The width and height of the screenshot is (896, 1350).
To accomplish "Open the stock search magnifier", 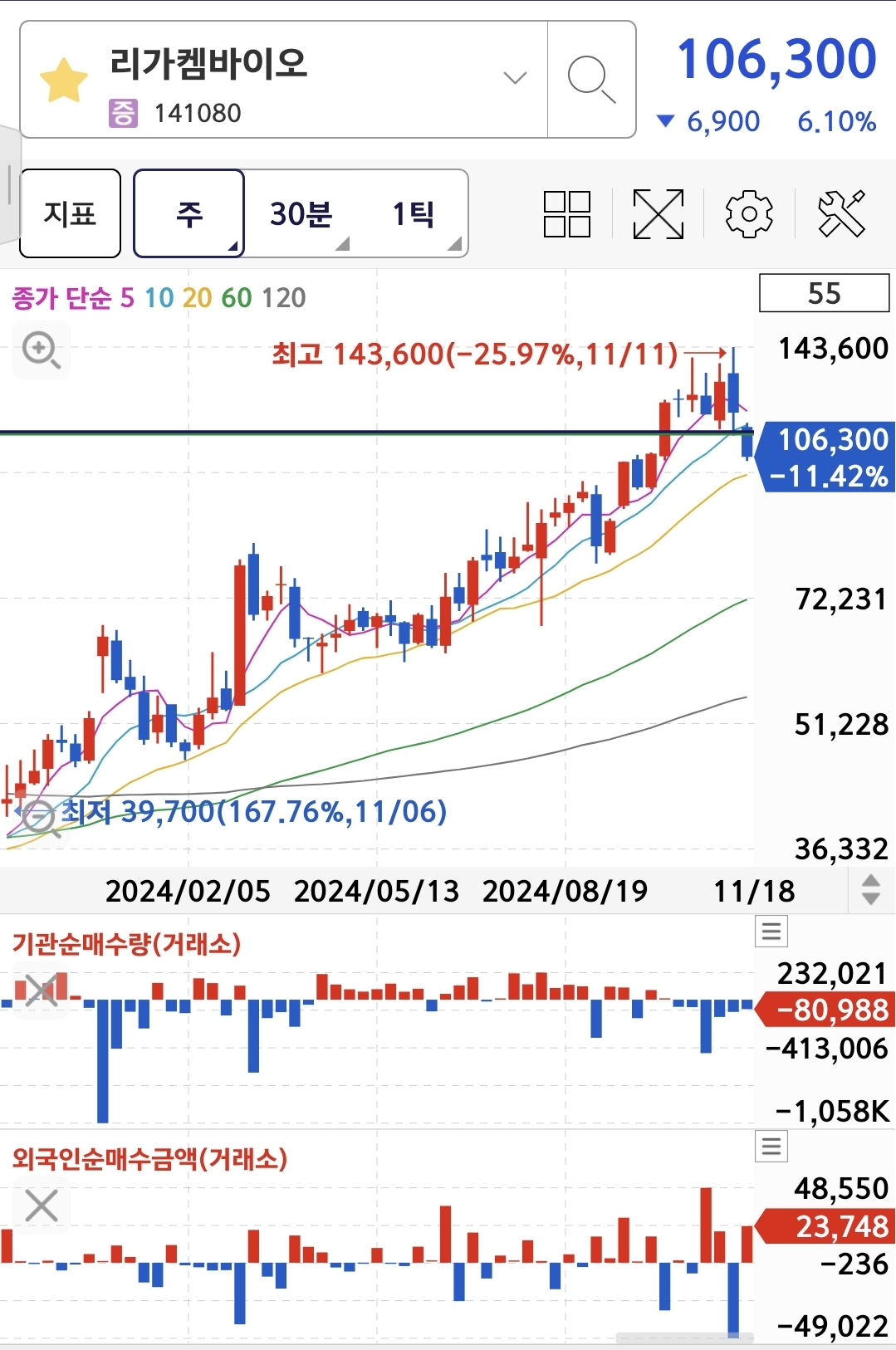I will pyautogui.click(x=591, y=80).
